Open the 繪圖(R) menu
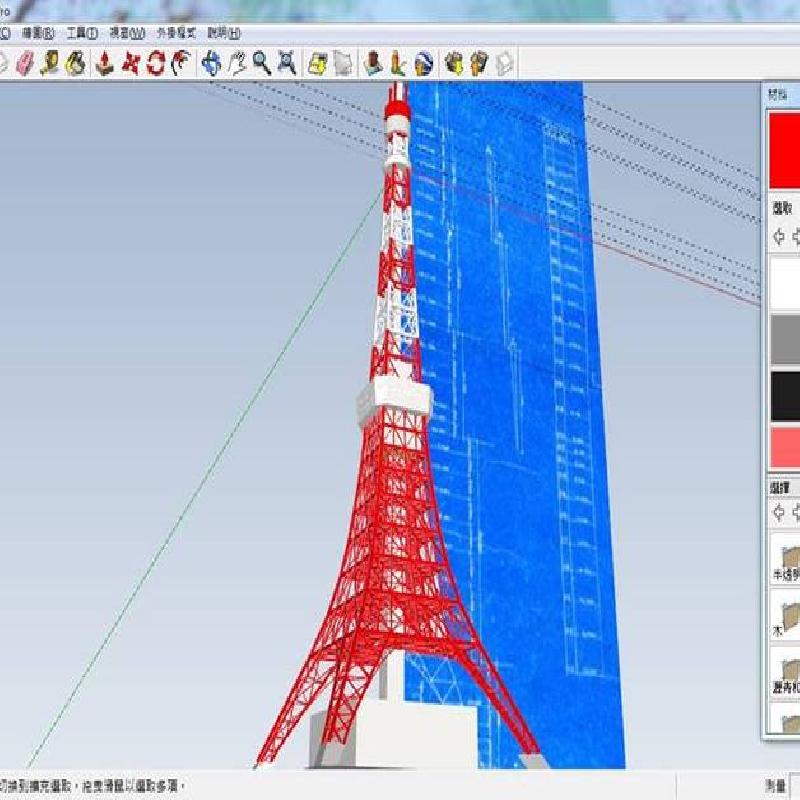Image resolution: width=800 pixels, height=800 pixels. tap(38, 32)
